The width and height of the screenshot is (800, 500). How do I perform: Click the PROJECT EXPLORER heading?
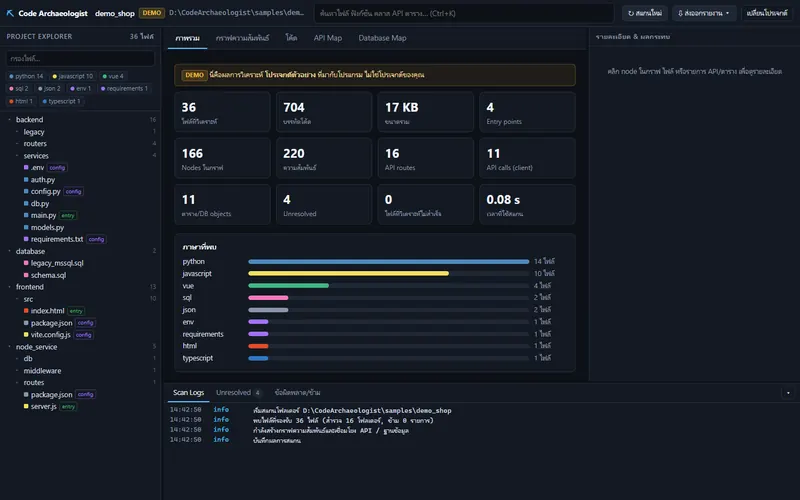(x=39, y=37)
